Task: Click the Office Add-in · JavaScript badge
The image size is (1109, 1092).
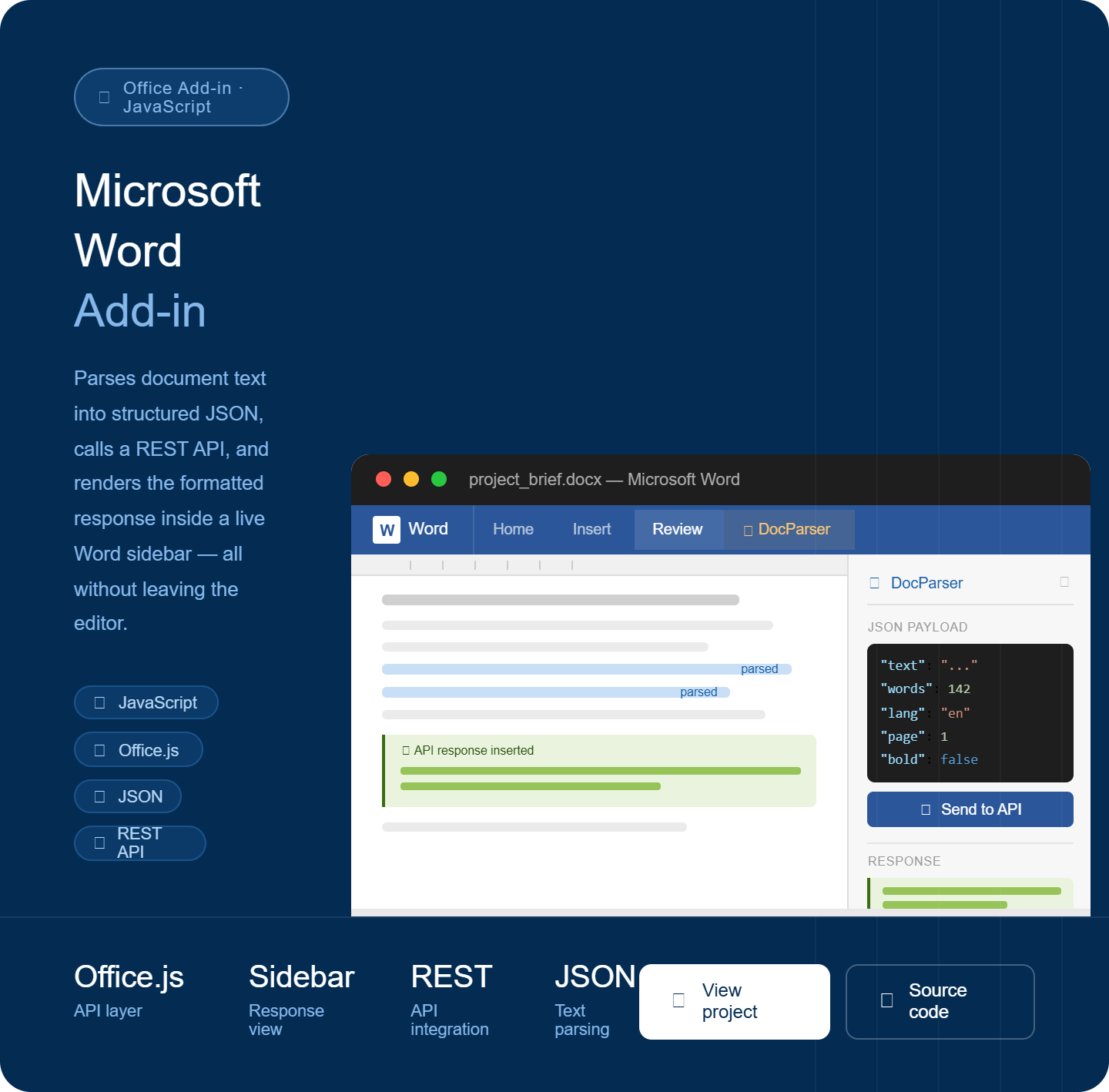Action: pyautogui.click(x=182, y=97)
